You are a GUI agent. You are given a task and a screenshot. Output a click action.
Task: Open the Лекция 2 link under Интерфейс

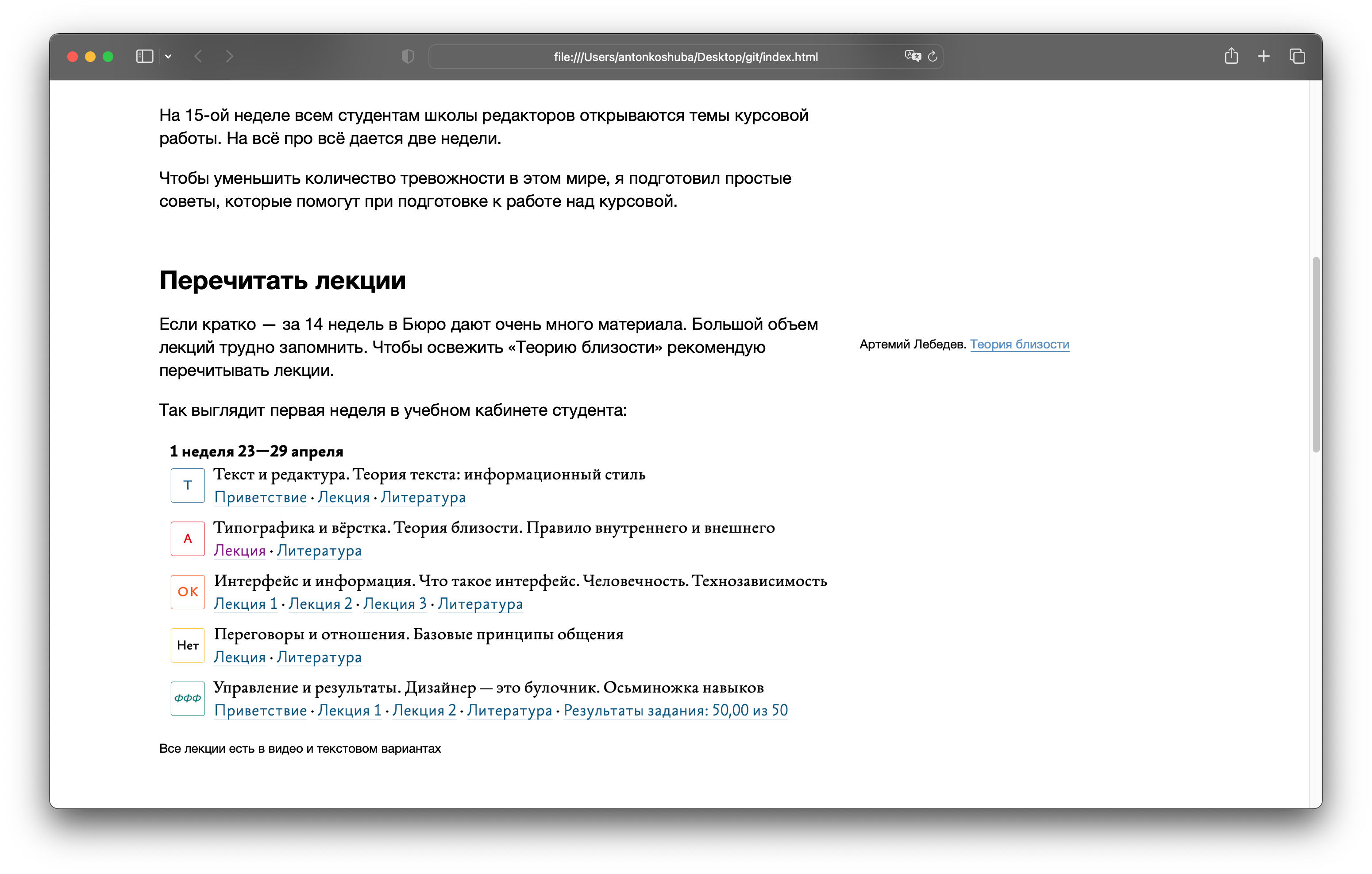pos(320,604)
